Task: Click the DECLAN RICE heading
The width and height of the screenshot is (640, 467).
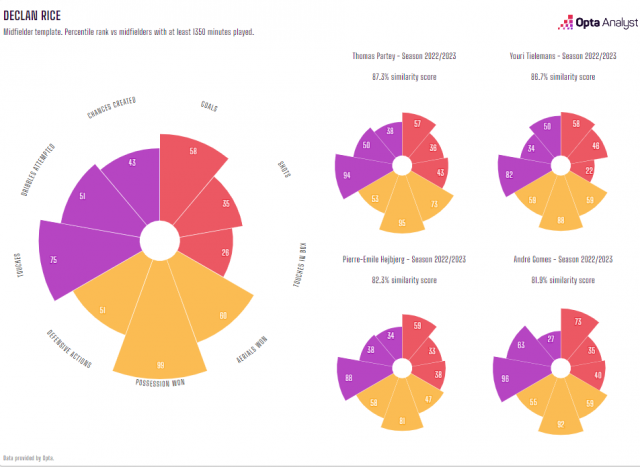Action: 32,16
